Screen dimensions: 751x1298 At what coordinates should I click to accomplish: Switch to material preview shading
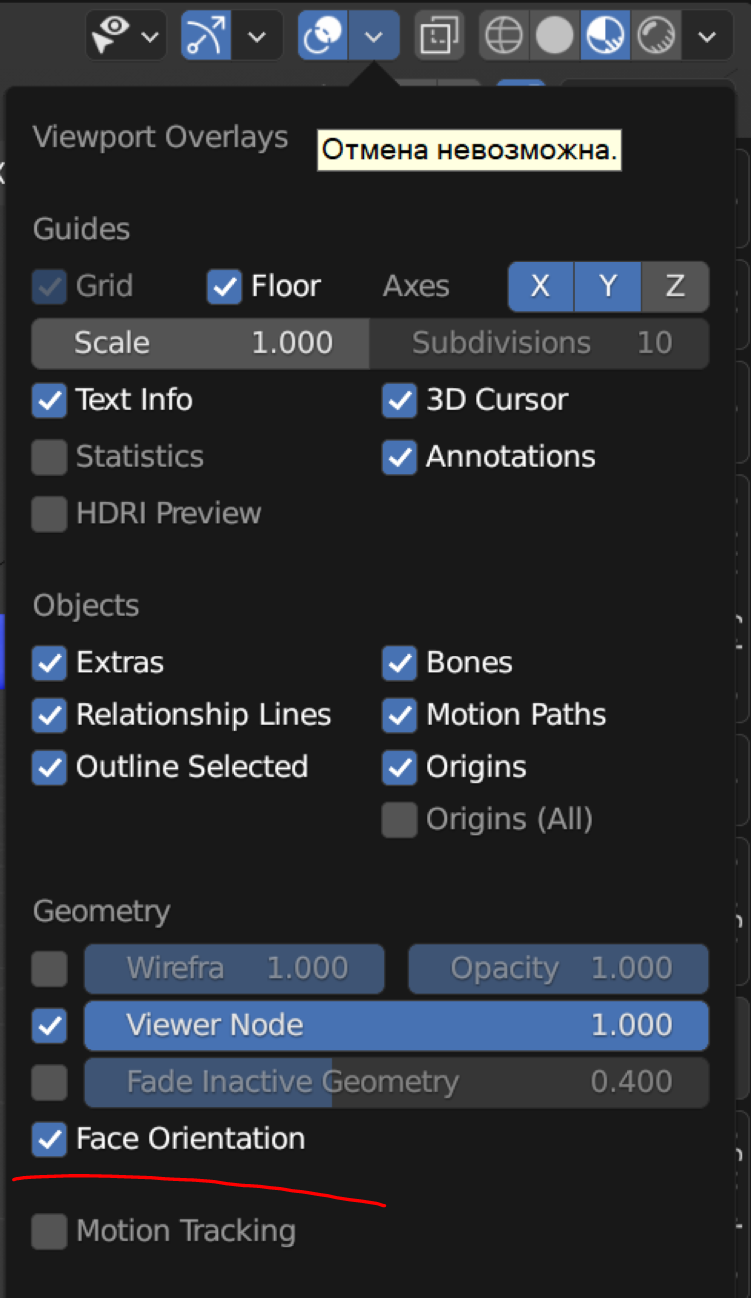pos(605,36)
